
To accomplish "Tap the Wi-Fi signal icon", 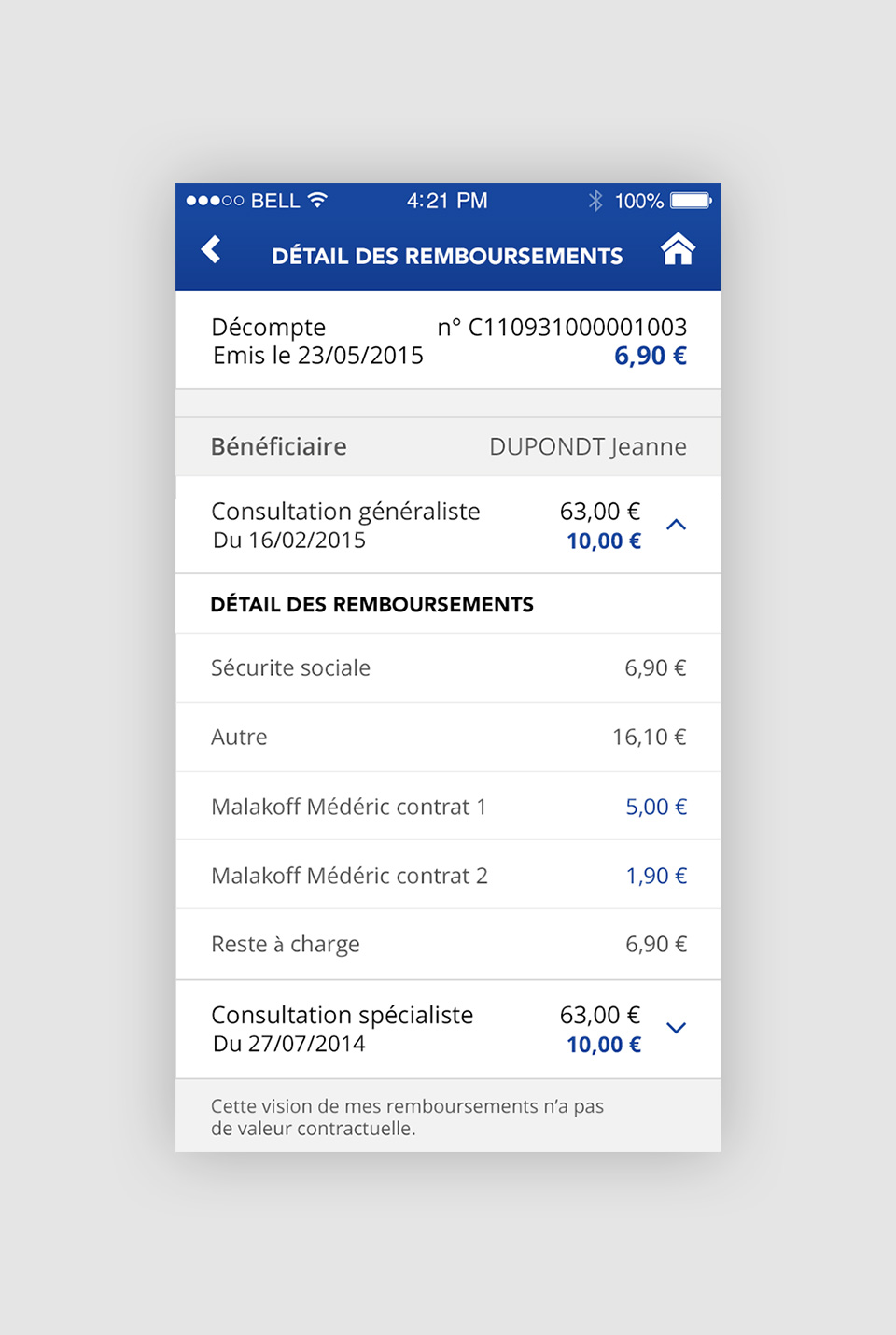I will 317,200.
